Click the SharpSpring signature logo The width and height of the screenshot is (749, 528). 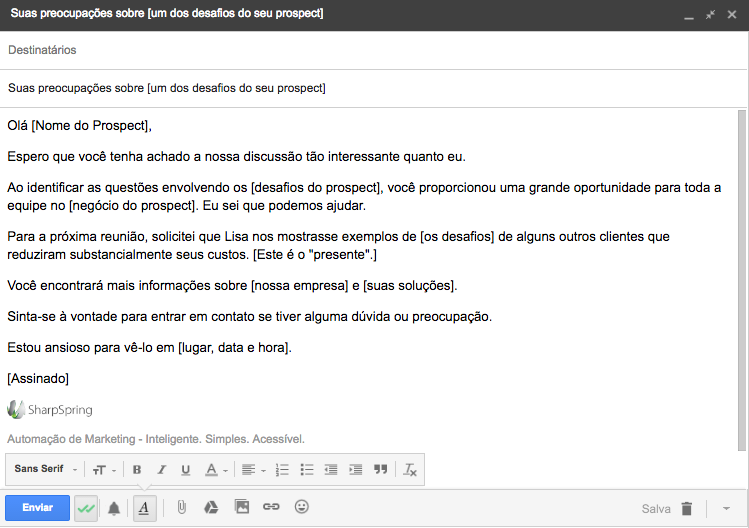point(50,409)
